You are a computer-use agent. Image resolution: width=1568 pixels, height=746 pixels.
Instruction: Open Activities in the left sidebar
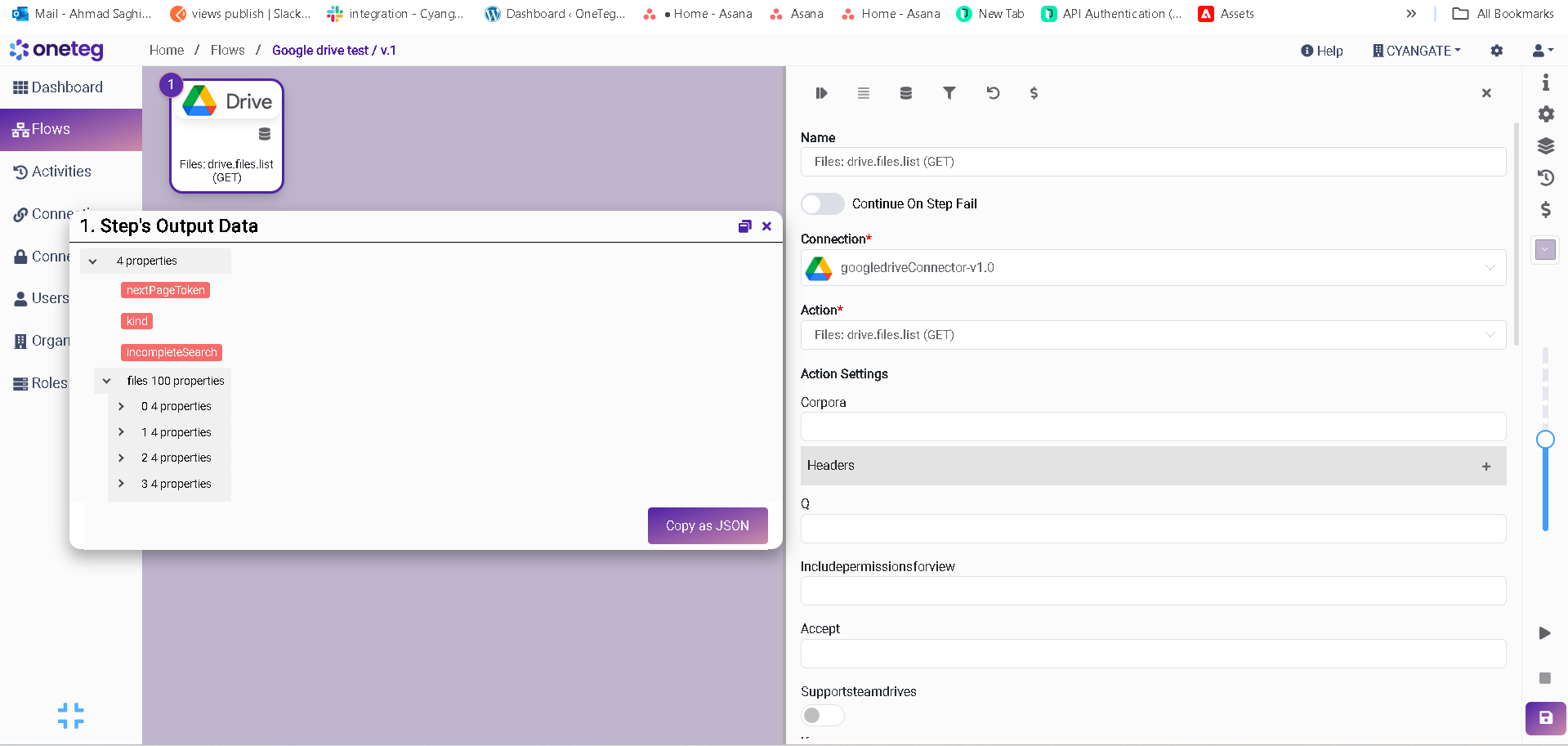[61, 172]
